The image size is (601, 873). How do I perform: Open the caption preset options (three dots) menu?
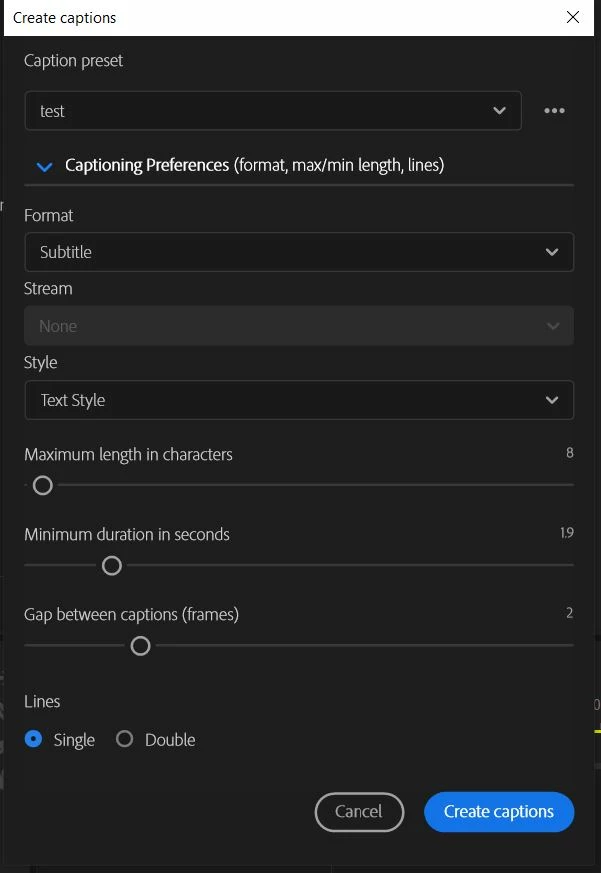tap(554, 111)
